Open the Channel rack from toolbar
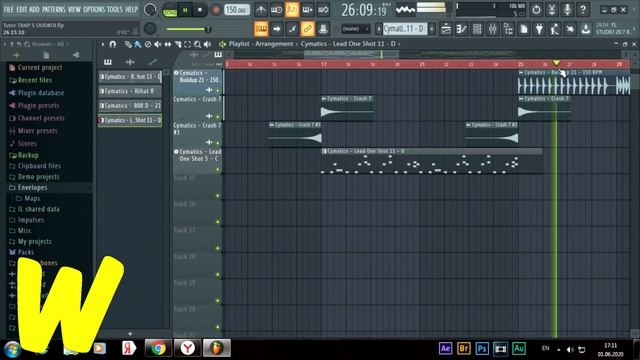Screen dimensions: 640x360 click(477, 29)
